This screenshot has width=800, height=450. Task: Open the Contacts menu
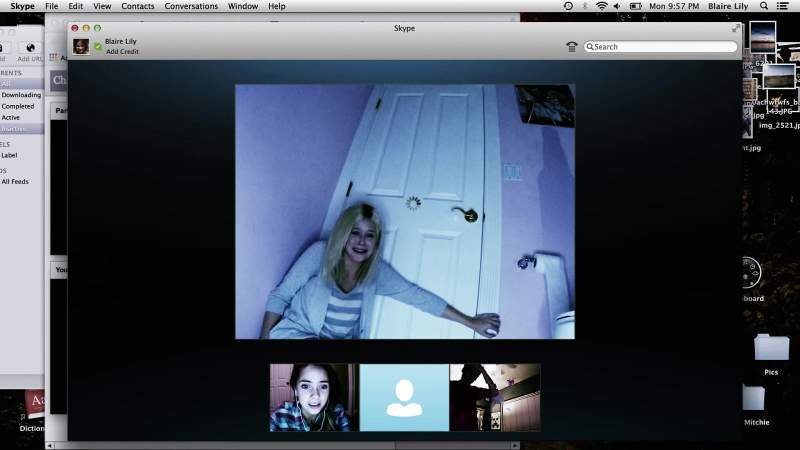[138, 6]
